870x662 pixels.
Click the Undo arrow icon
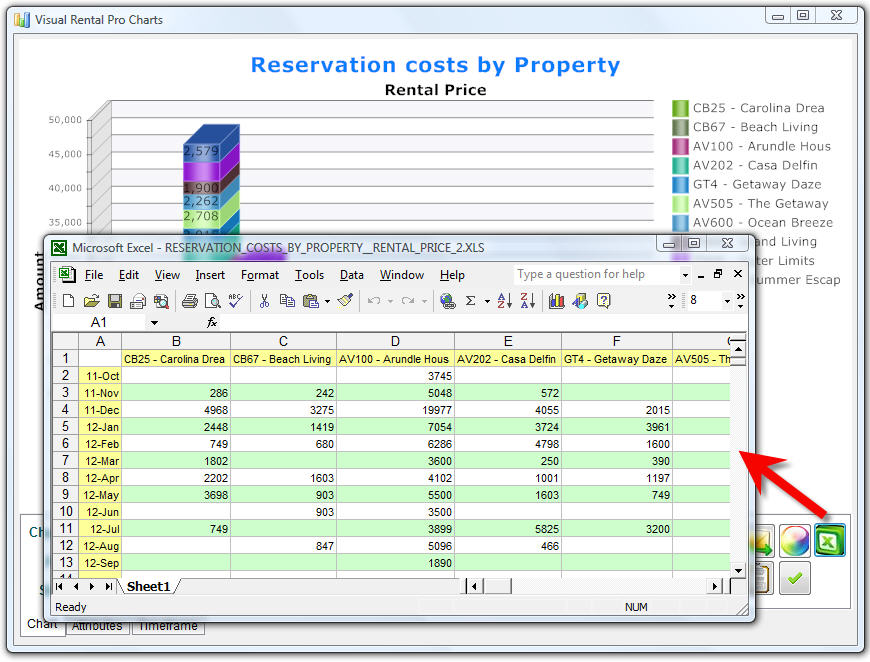click(x=374, y=301)
